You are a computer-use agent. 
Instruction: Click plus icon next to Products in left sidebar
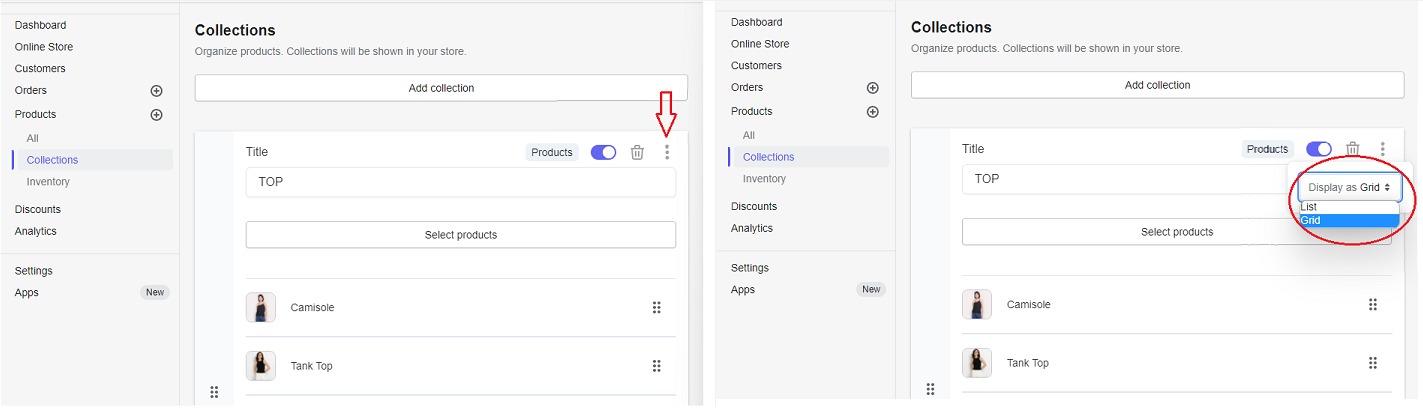(x=156, y=115)
